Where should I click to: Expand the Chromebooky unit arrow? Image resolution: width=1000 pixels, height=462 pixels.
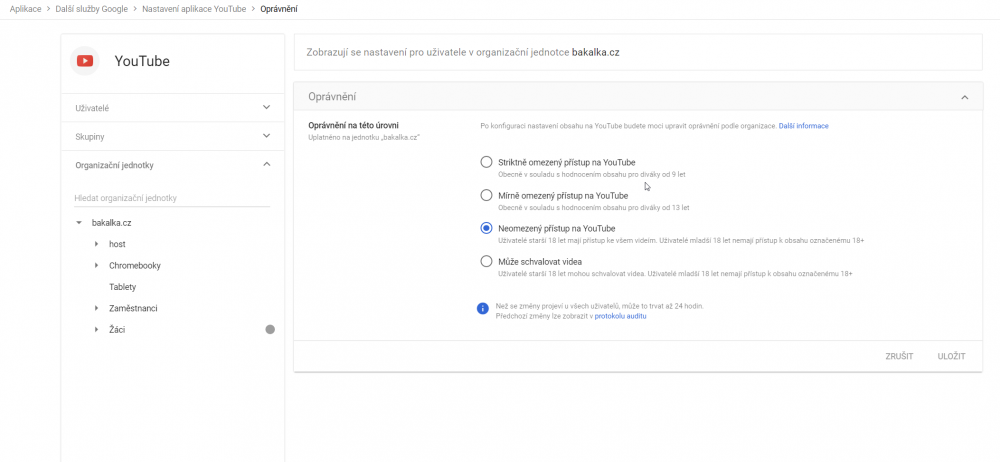coord(96,265)
